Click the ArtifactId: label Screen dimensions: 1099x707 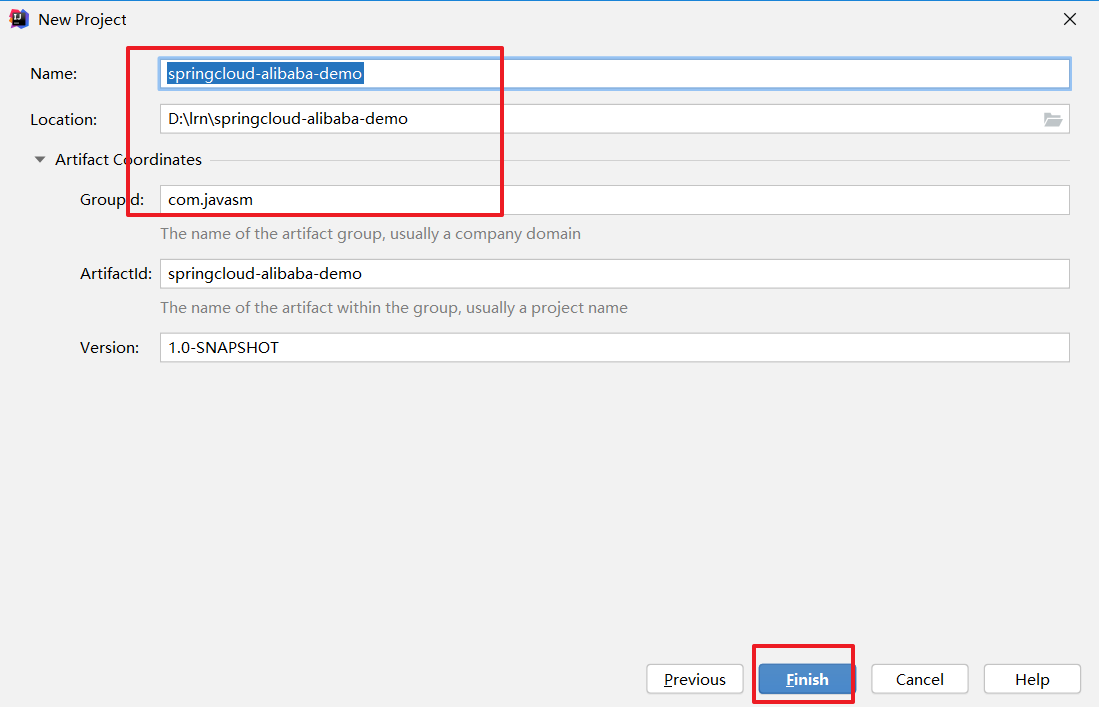click(x=116, y=273)
